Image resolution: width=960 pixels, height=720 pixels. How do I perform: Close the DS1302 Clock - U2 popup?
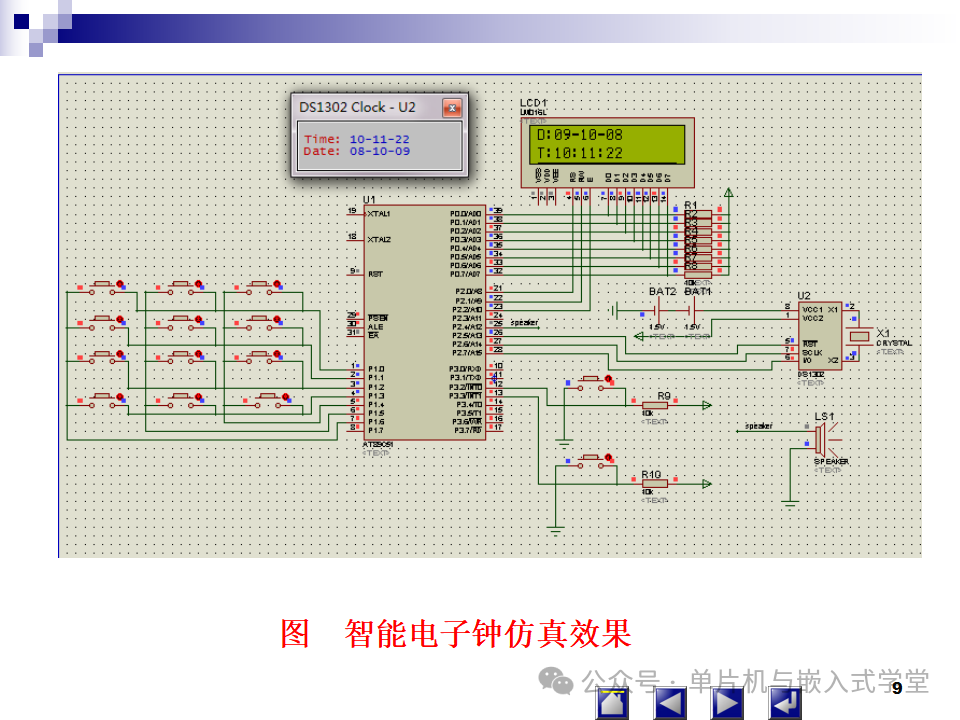(x=452, y=108)
